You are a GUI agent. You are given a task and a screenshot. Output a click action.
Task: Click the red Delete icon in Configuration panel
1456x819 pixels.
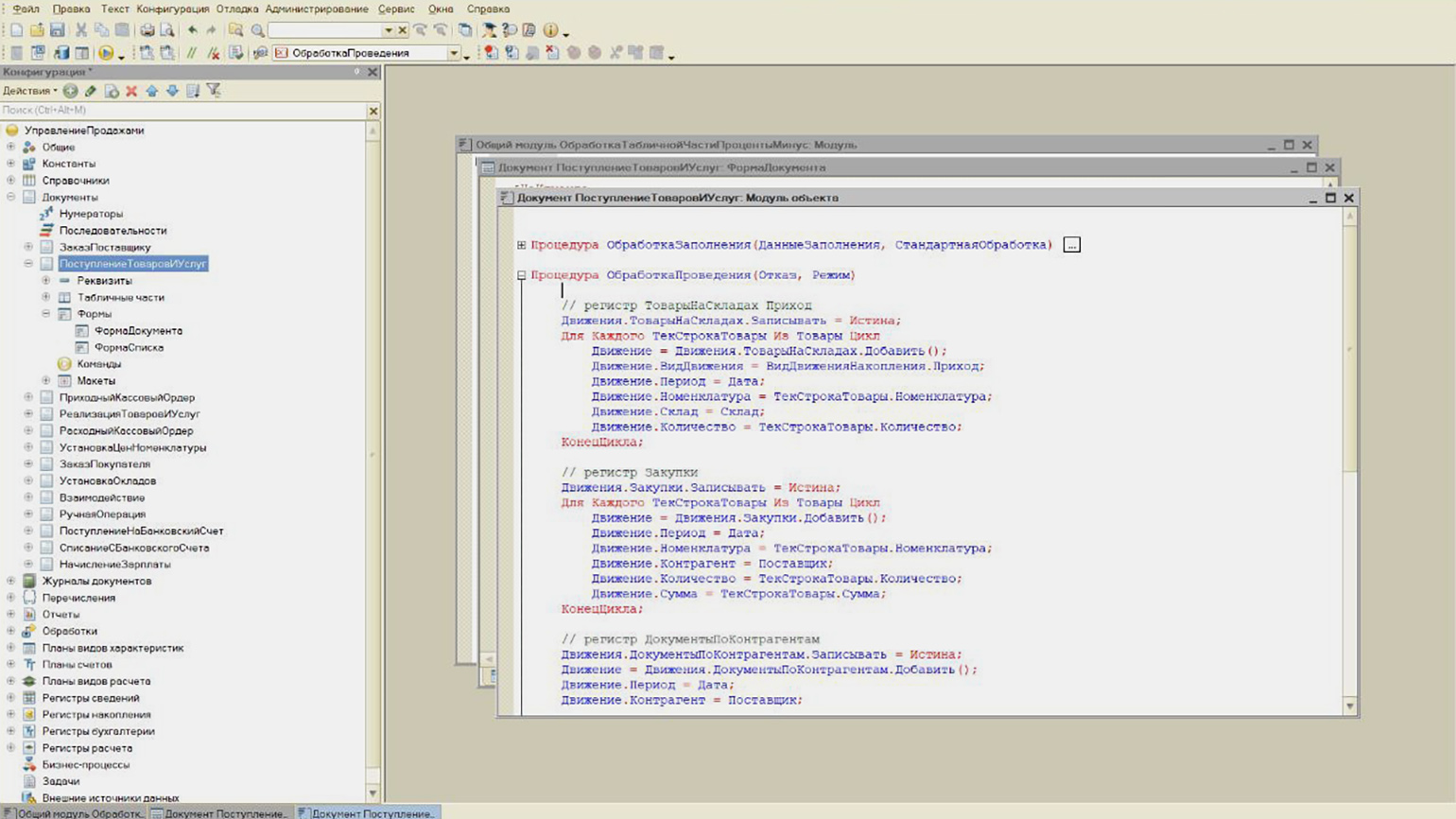(131, 91)
